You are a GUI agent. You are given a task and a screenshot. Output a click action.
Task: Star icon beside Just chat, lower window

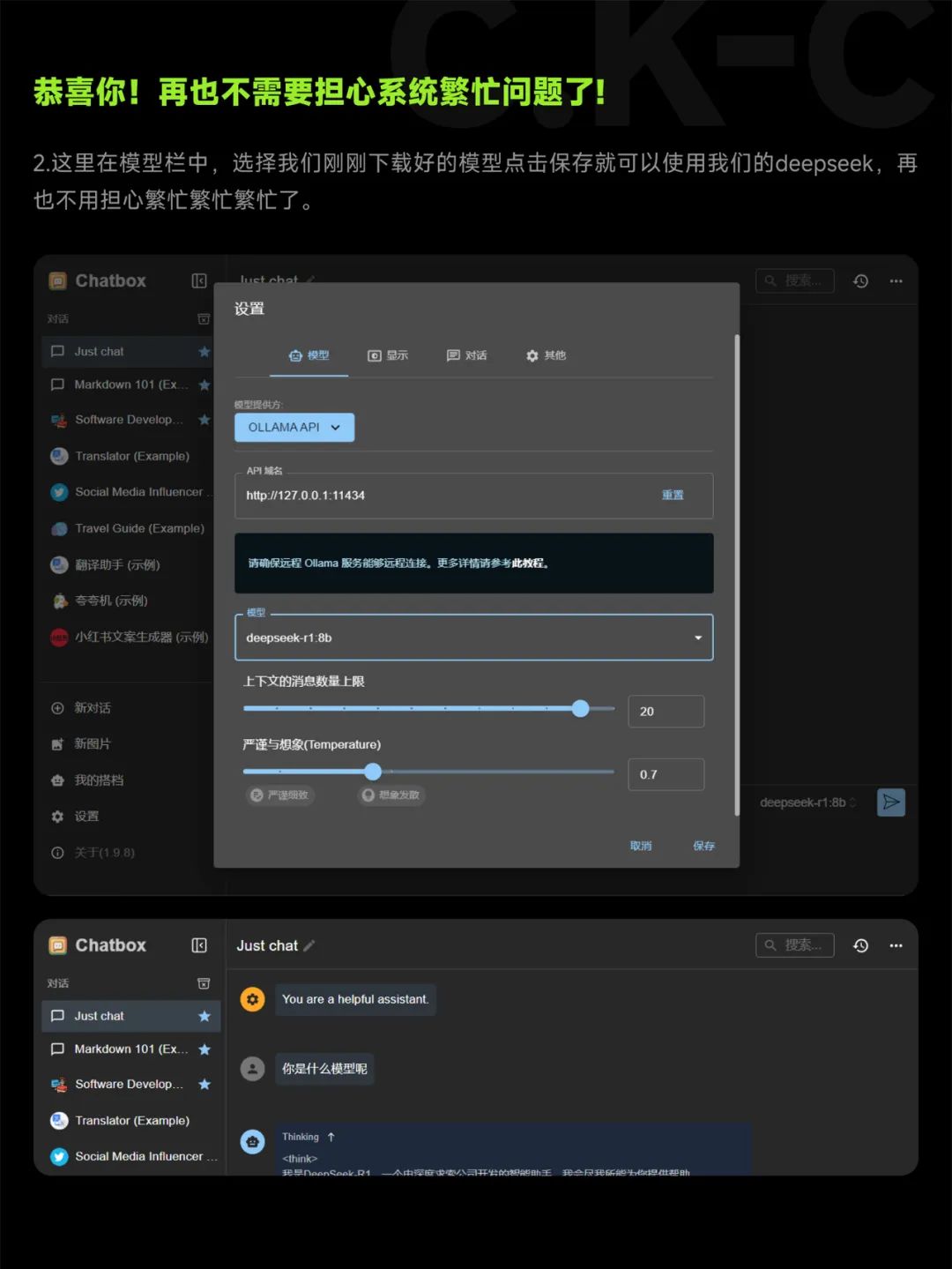click(x=205, y=1016)
